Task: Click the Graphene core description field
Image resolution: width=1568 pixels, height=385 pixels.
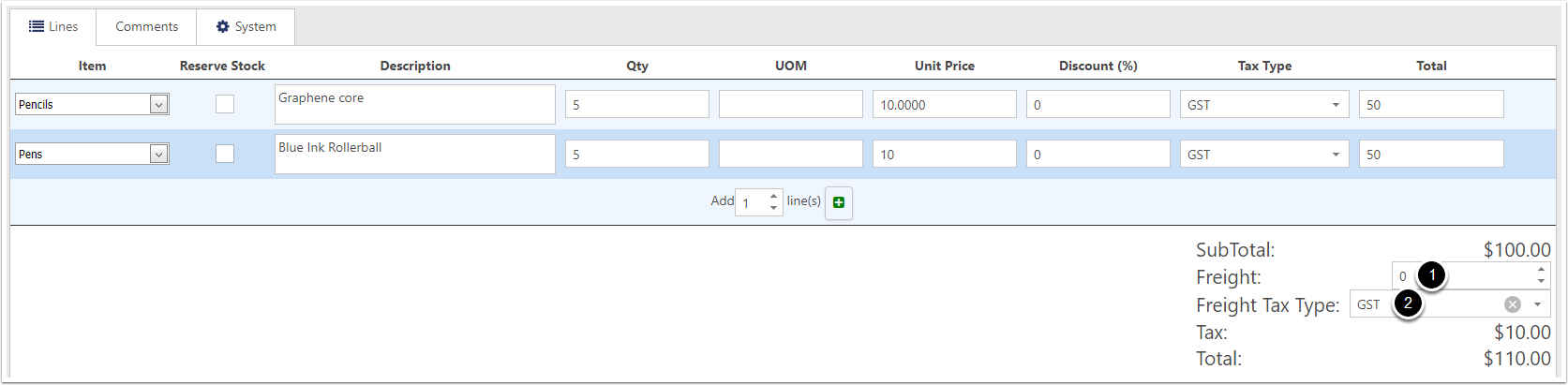Action: 415,104
